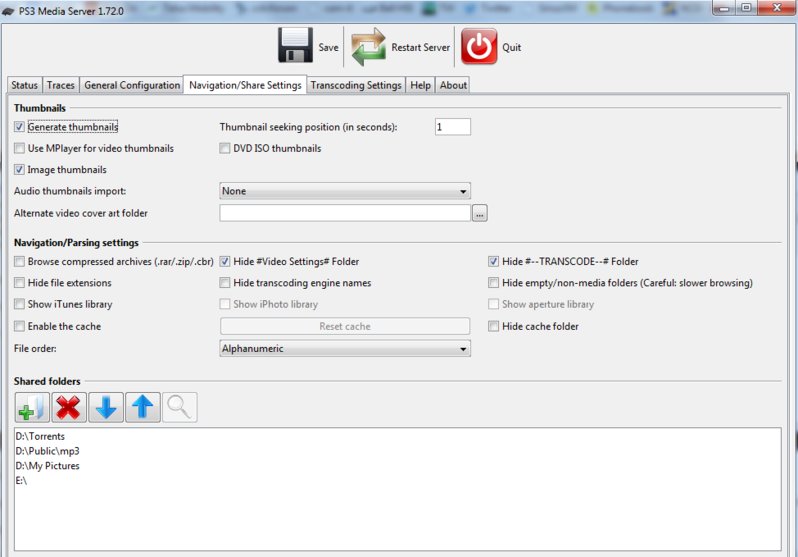This screenshot has height=557, width=798.
Task: Enable DVD ISO thumbnails
Action: tap(224, 148)
